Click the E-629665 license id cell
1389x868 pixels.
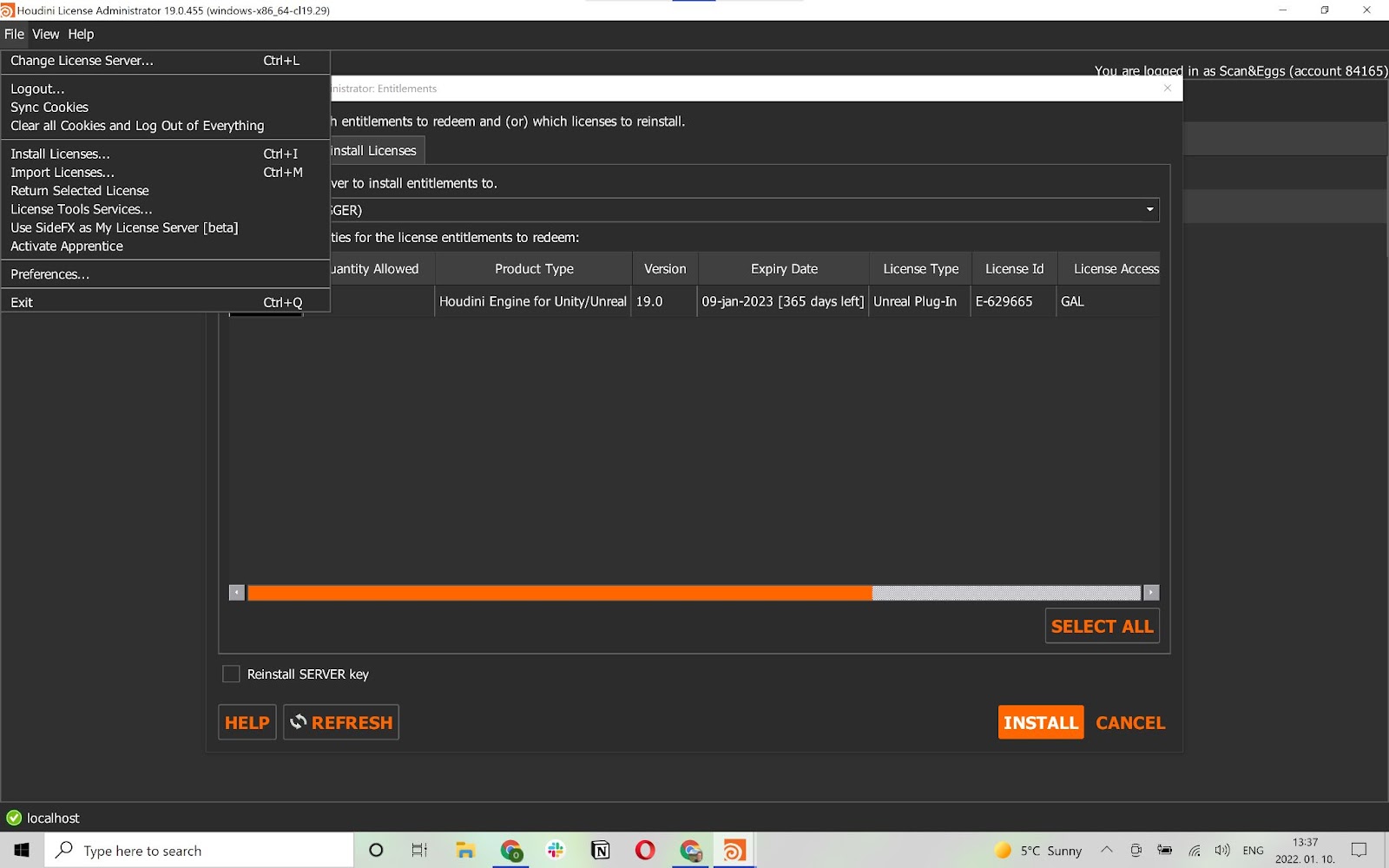point(1014,301)
